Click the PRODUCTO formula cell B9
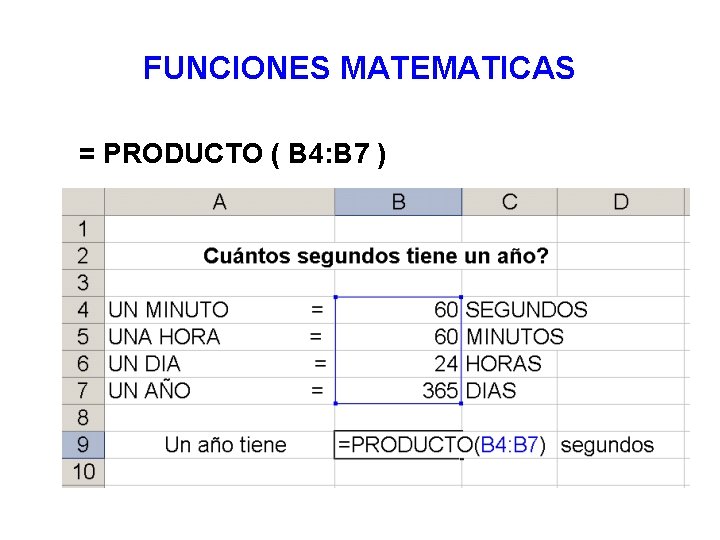Screen dimensions: 720x540 [398, 445]
